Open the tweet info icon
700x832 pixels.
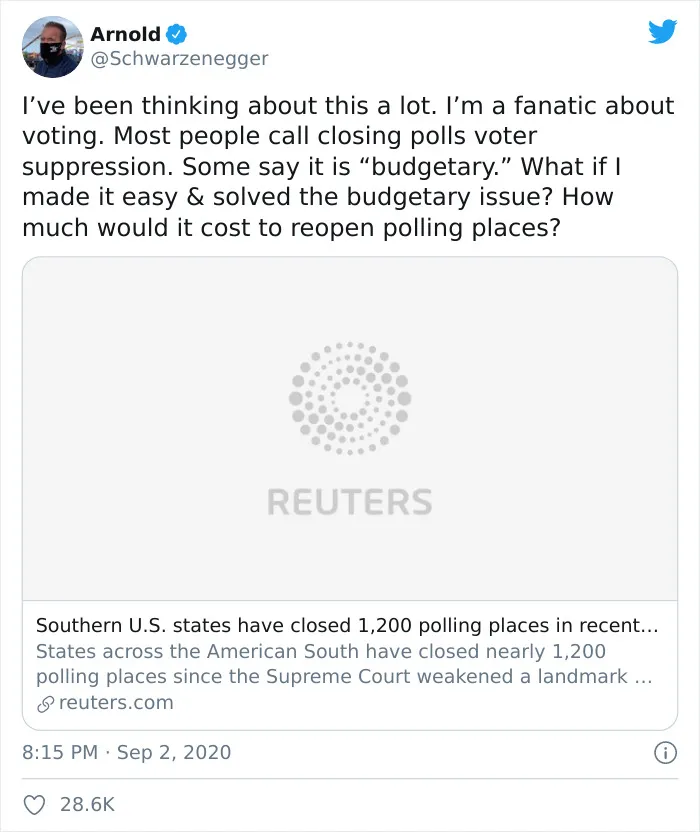[666, 752]
